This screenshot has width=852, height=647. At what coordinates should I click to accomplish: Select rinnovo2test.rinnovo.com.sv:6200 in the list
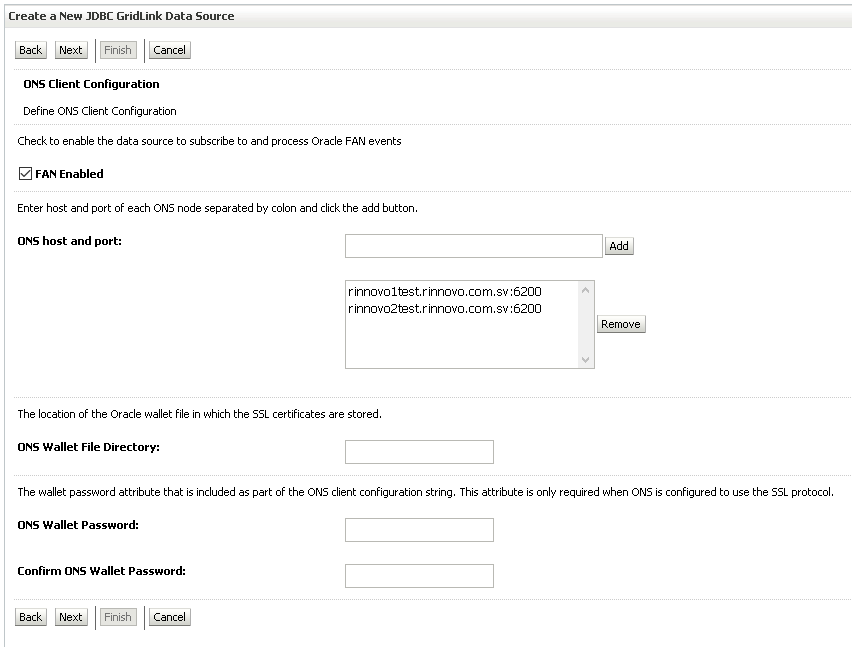pos(444,309)
